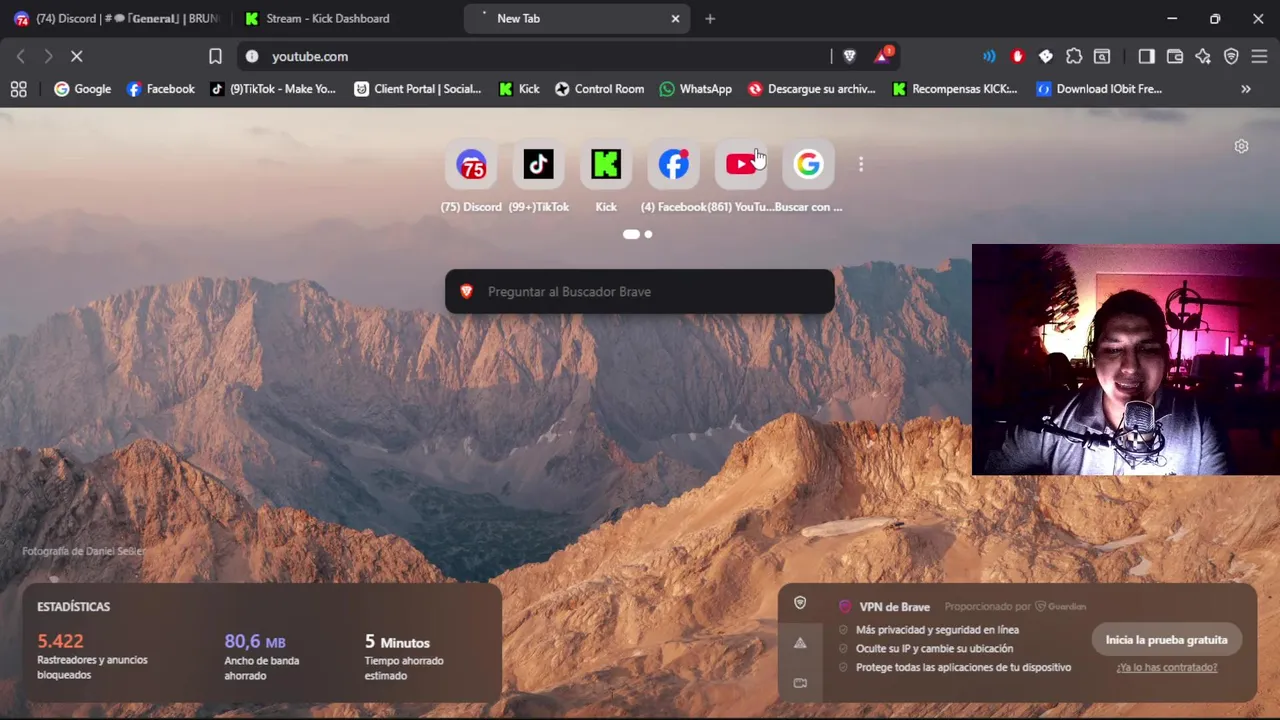Viewport: 1280px width, 720px height.
Task: Click the tab search window icon in toolbar
Action: click(x=1102, y=56)
